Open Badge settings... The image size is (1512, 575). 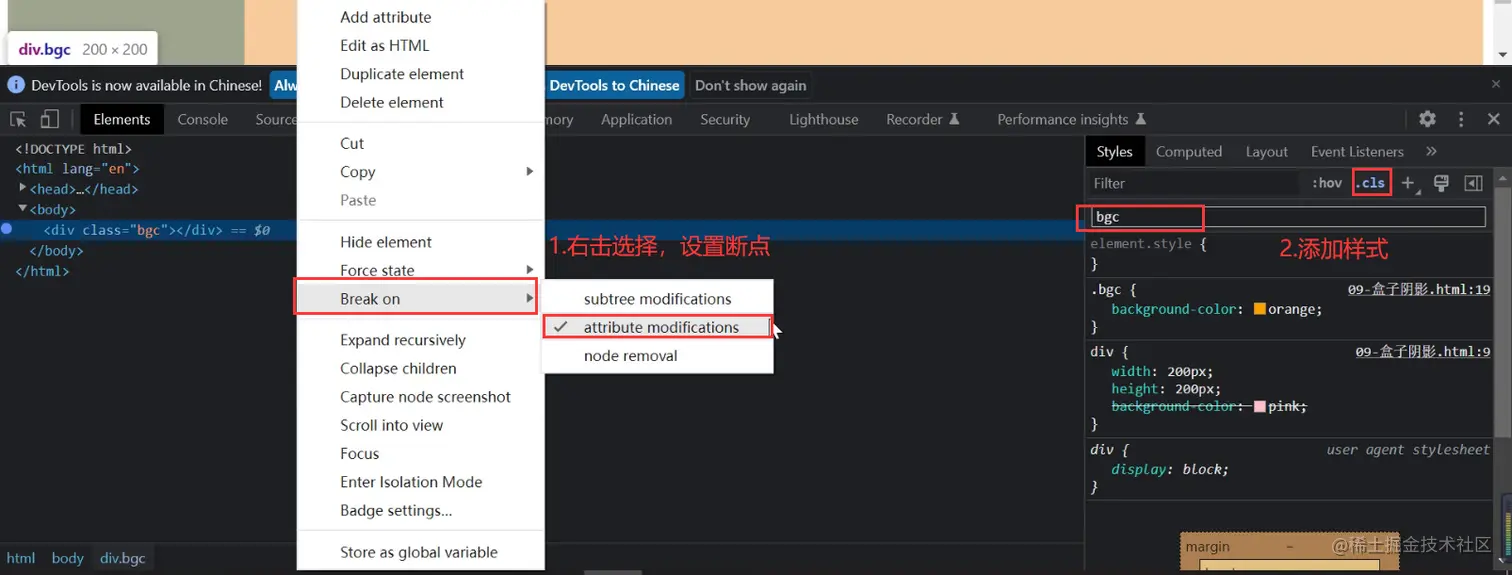(x=421, y=510)
